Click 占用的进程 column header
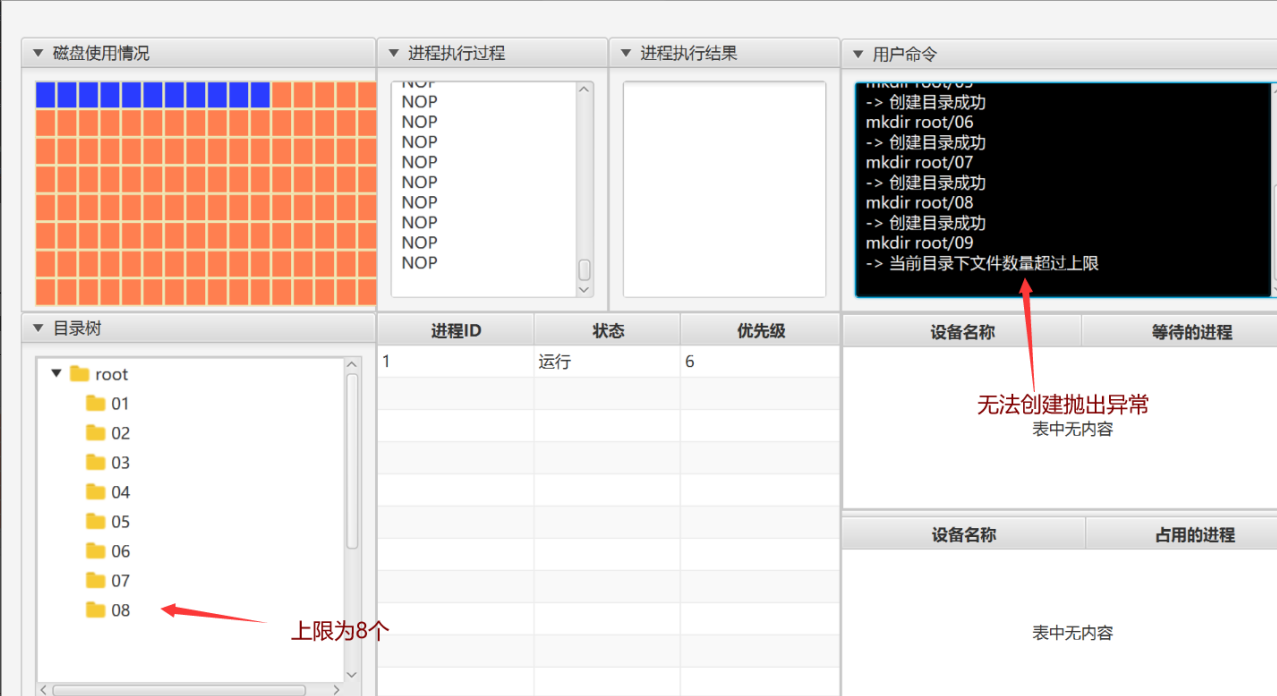Screen dimensions: 1277x696 tap(1181, 534)
